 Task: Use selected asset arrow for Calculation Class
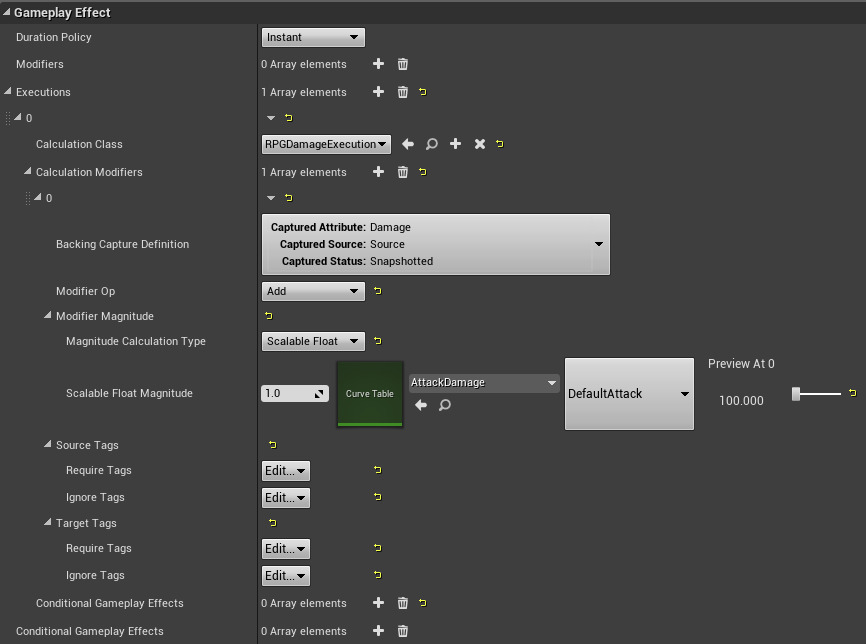[x=408, y=144]
